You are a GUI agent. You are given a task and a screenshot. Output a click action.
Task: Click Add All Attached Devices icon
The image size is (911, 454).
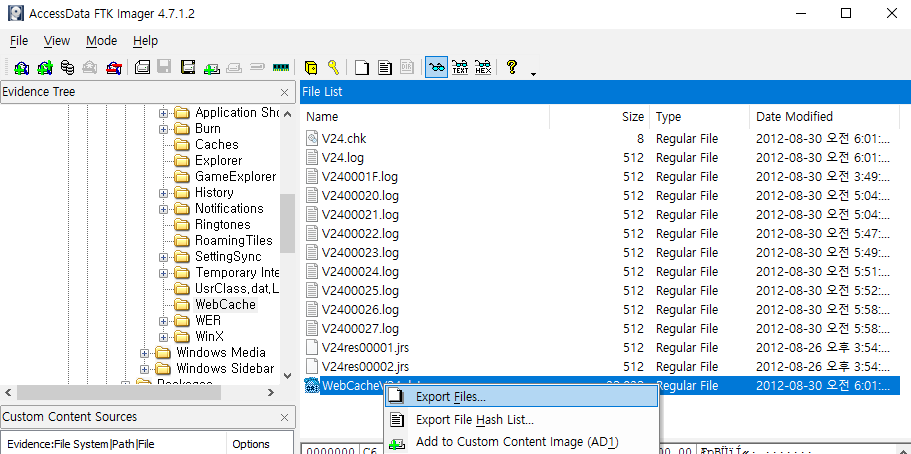pyautogui.click(x=45, y=67)
